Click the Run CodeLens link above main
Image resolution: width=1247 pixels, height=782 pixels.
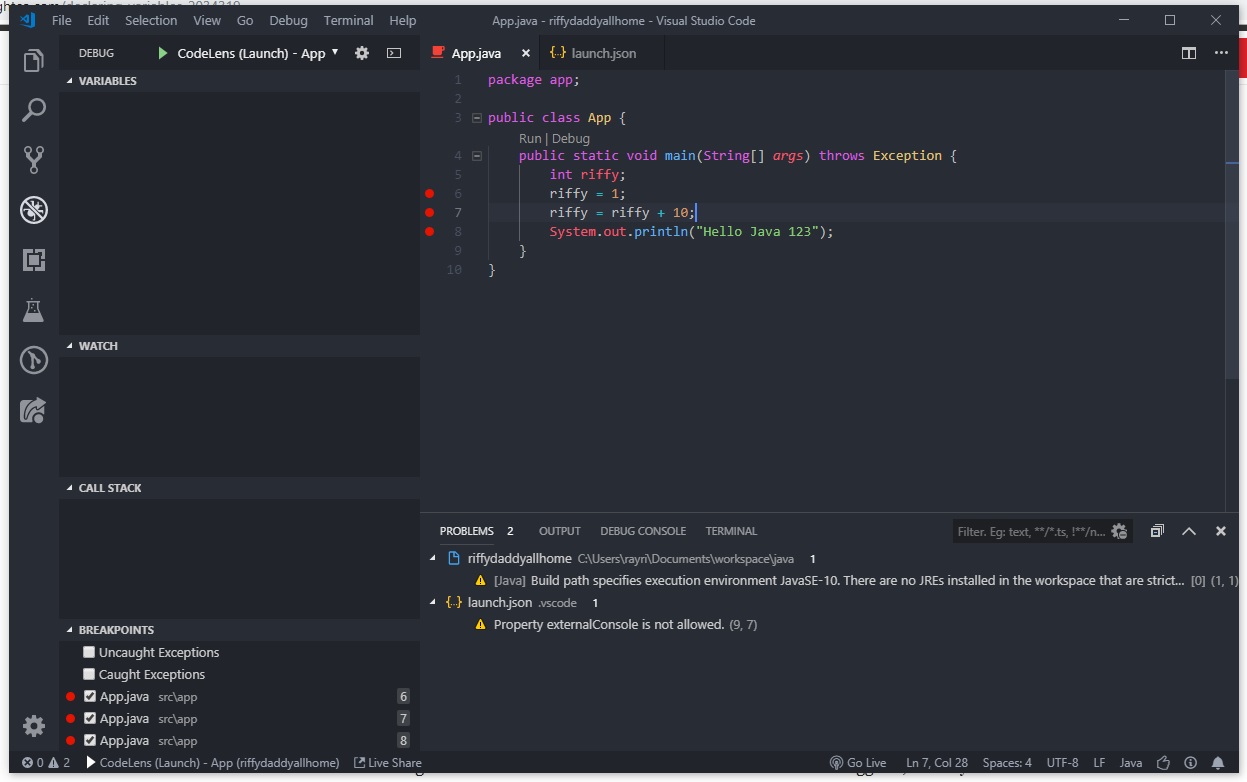coord(530,139)
